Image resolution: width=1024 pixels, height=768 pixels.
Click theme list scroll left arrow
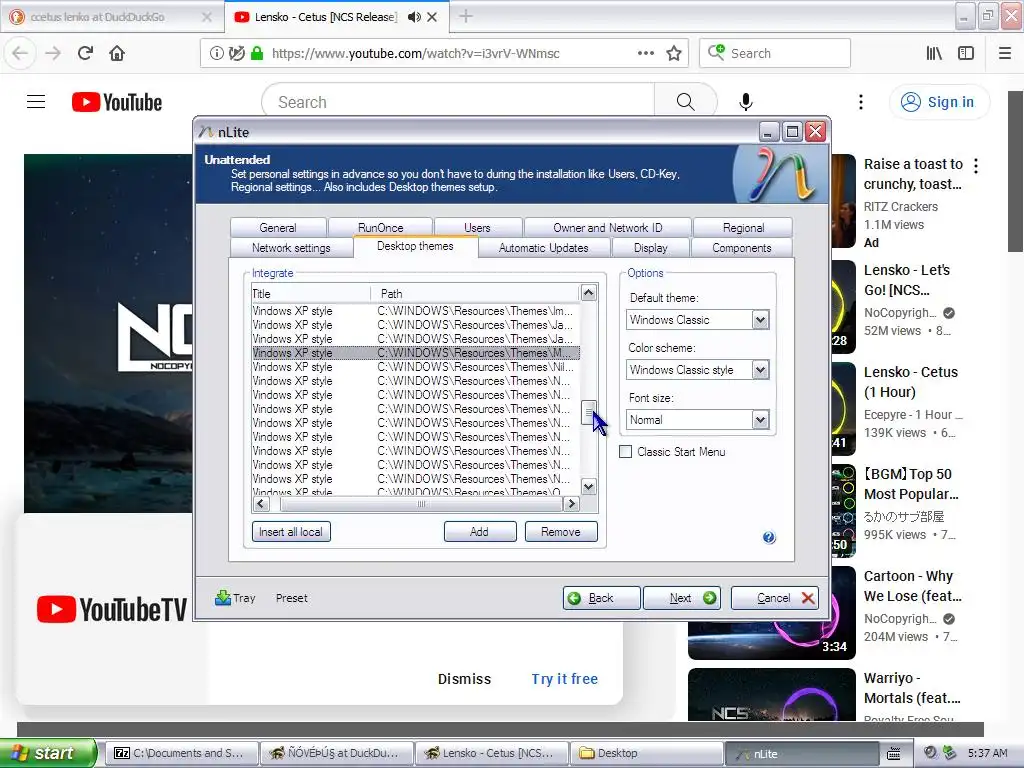point(261,504)
